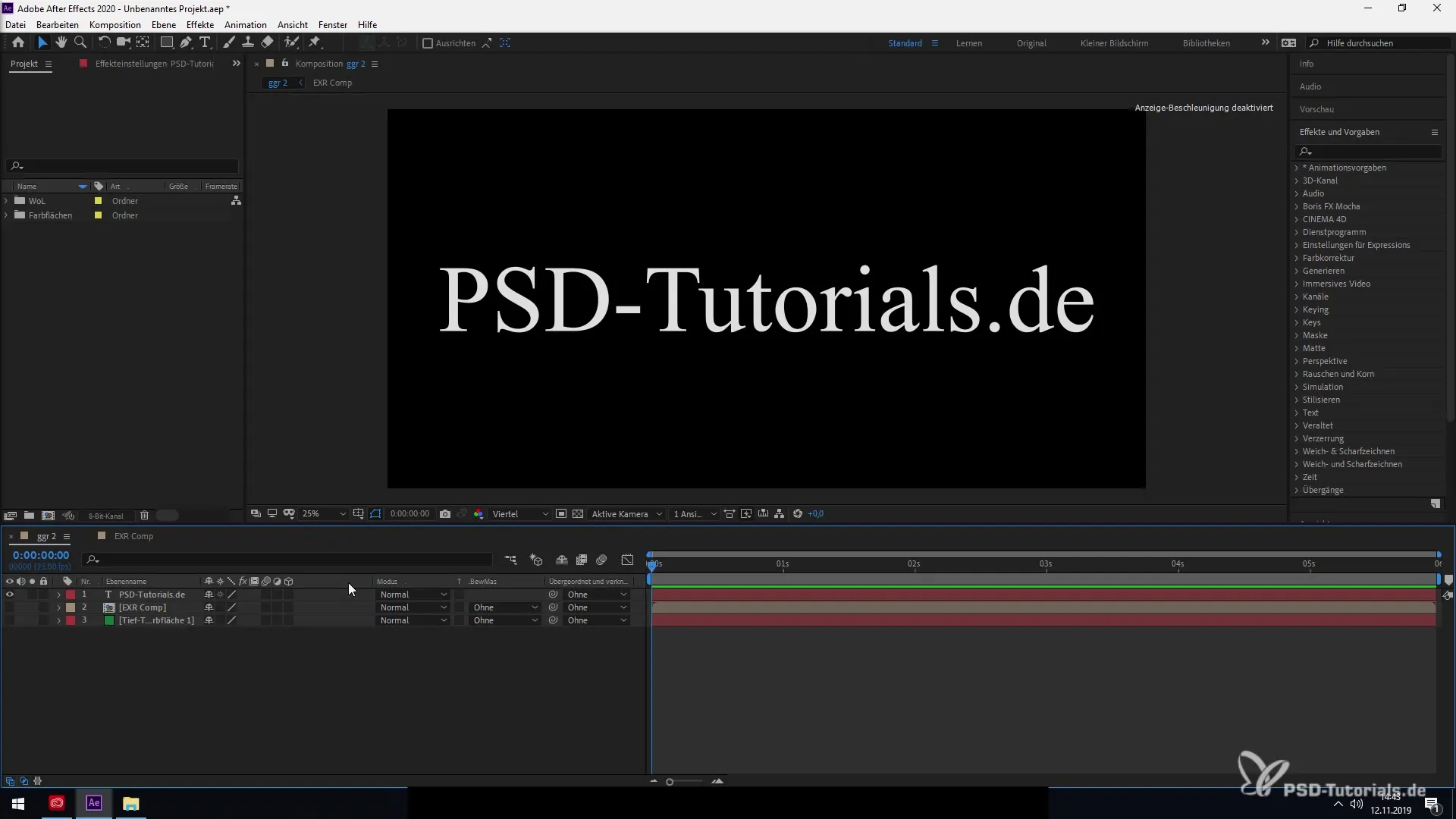
Task: Open the Normal blend mode dropdown for EXR Comp
Action: tap(413, 607)
